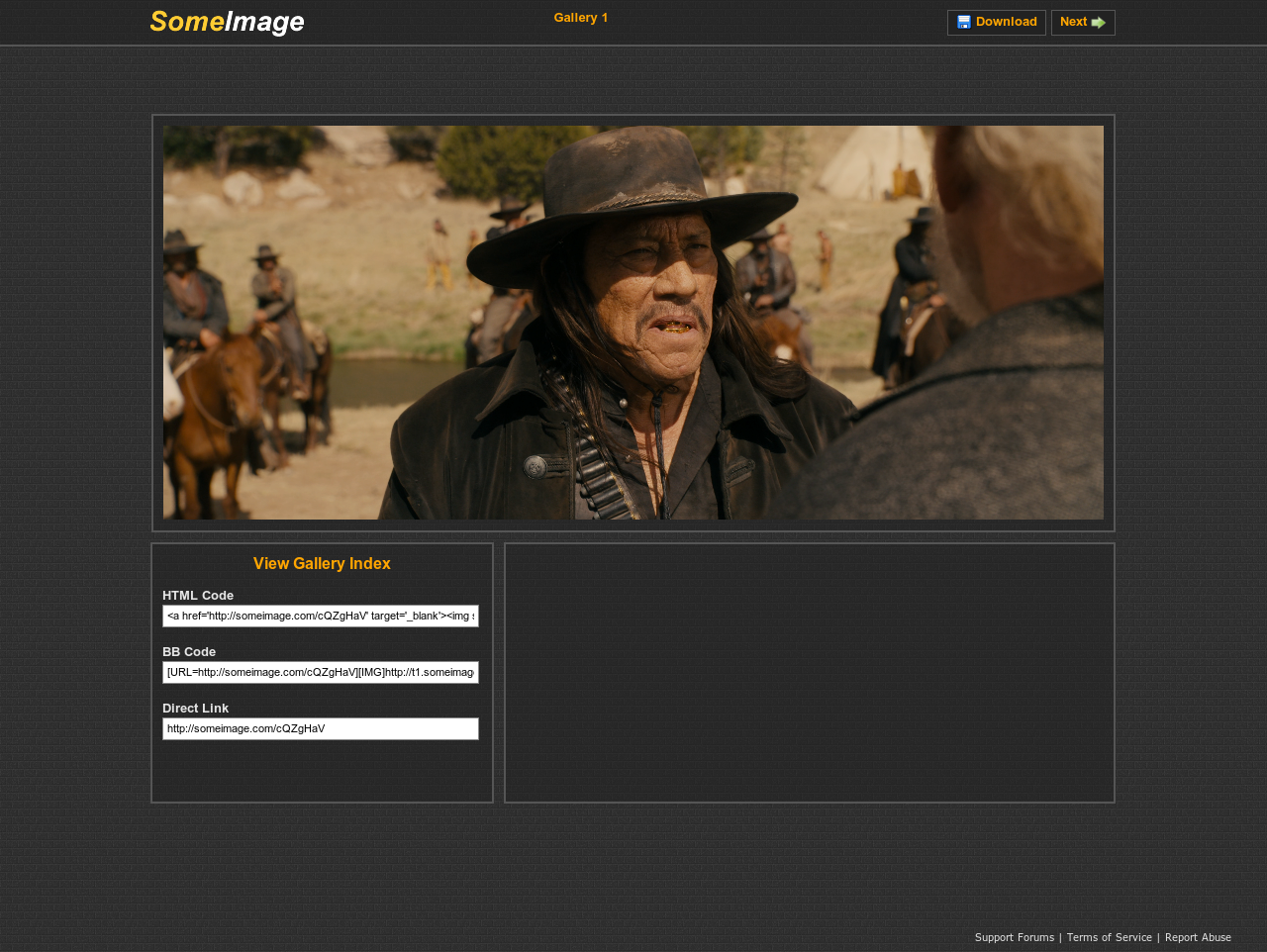1267x952 pixels.
Task: Open View Gallery Index
Action: pos(322,564)
